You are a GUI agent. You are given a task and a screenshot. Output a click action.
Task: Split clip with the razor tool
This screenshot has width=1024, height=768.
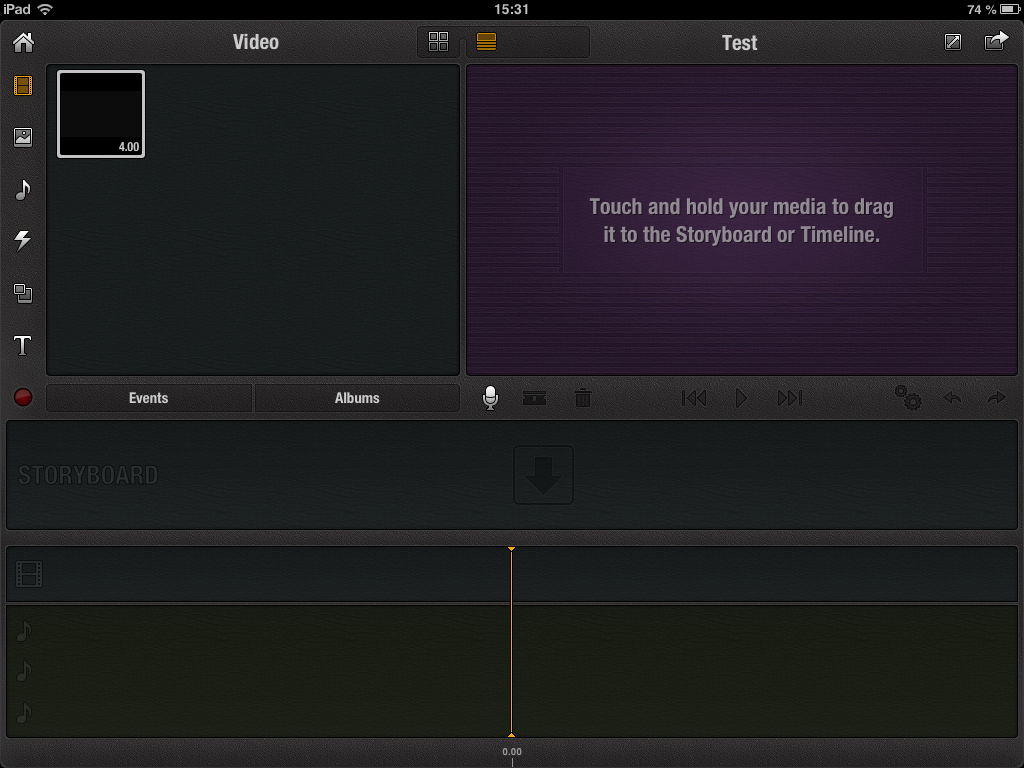(534, 398)
